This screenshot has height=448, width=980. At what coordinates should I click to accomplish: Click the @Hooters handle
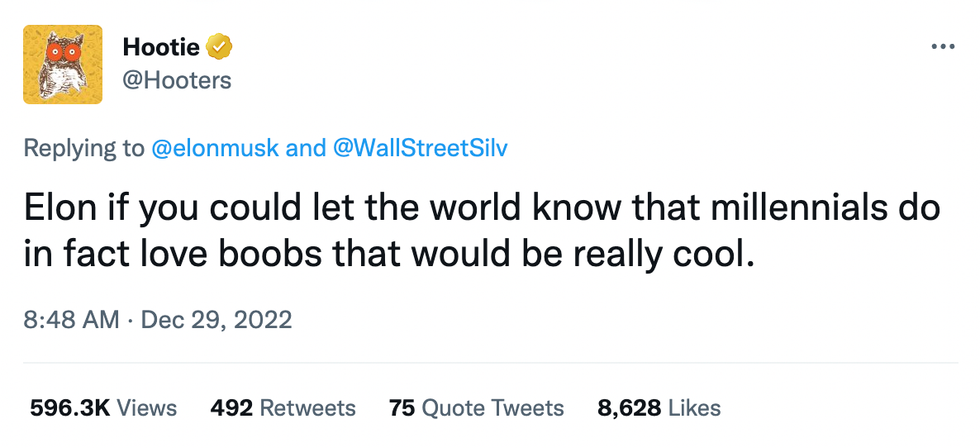pyautogui.click(x=176, y=81)
